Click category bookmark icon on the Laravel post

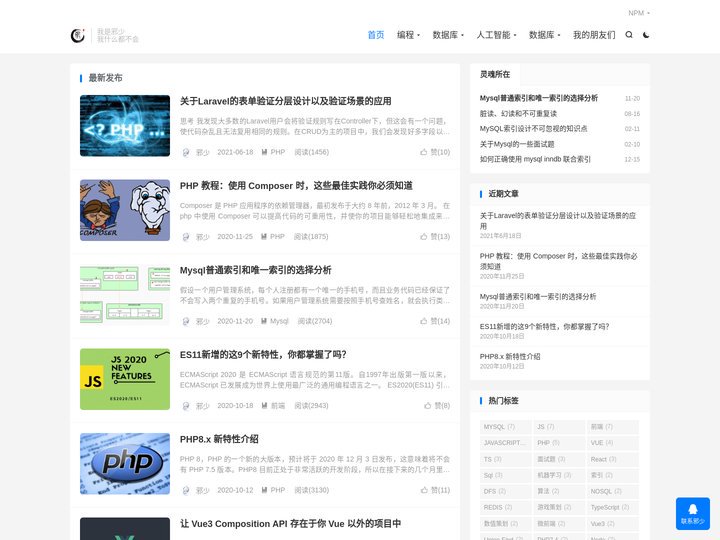(x=264, y=152)
